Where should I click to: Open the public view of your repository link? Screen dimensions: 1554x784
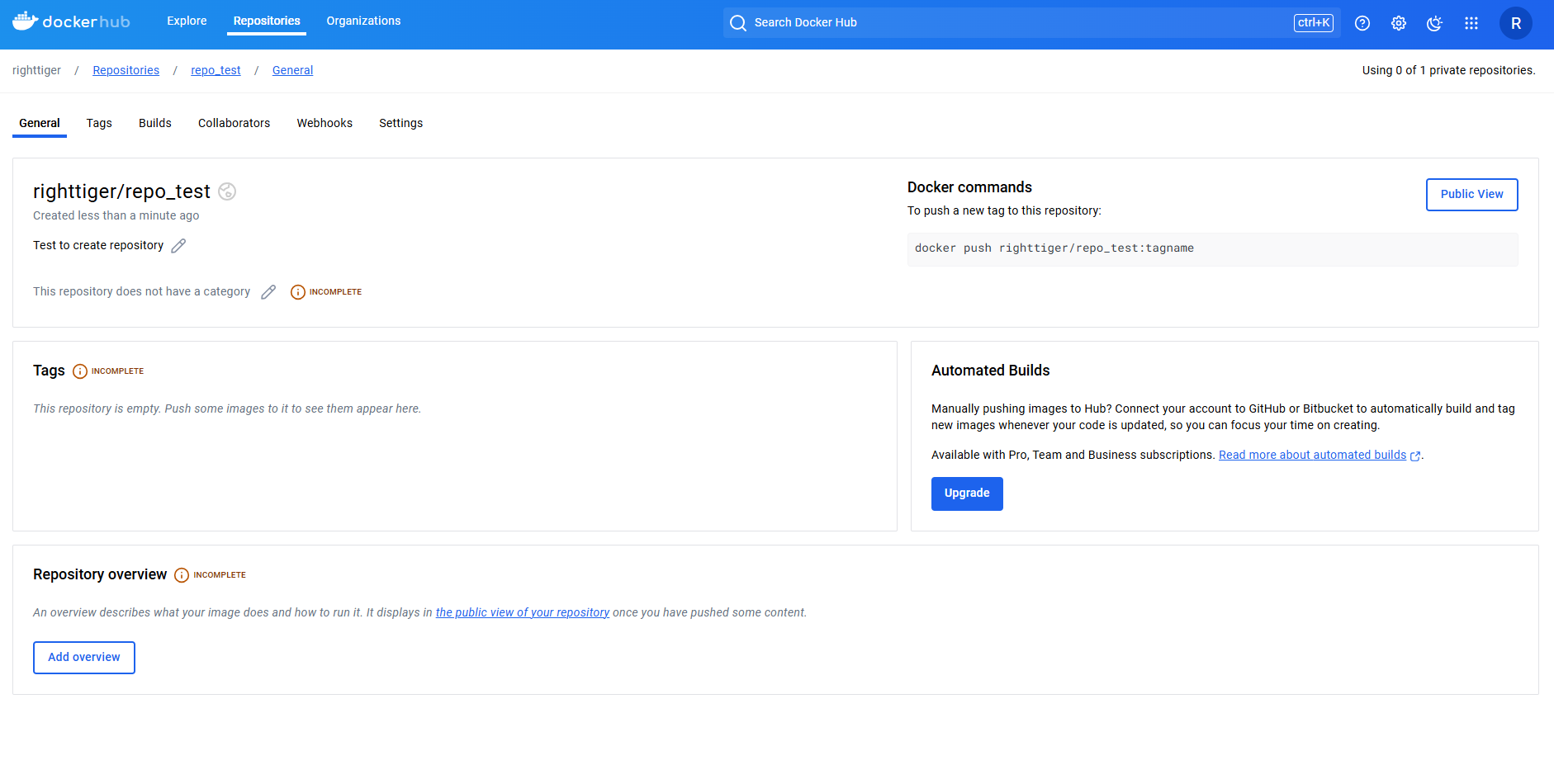click(523, 612)
